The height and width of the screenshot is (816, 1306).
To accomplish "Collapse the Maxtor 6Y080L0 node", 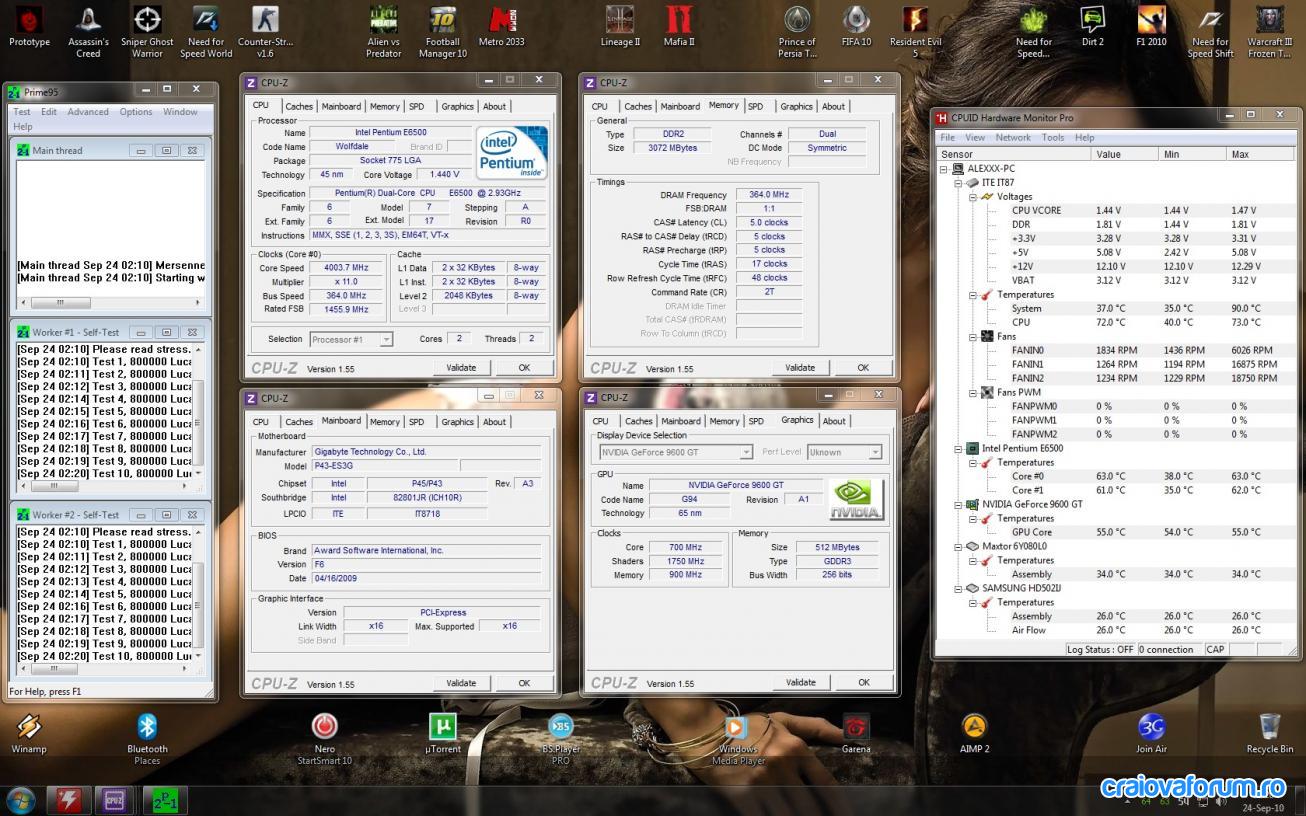I will pos(959,547).
